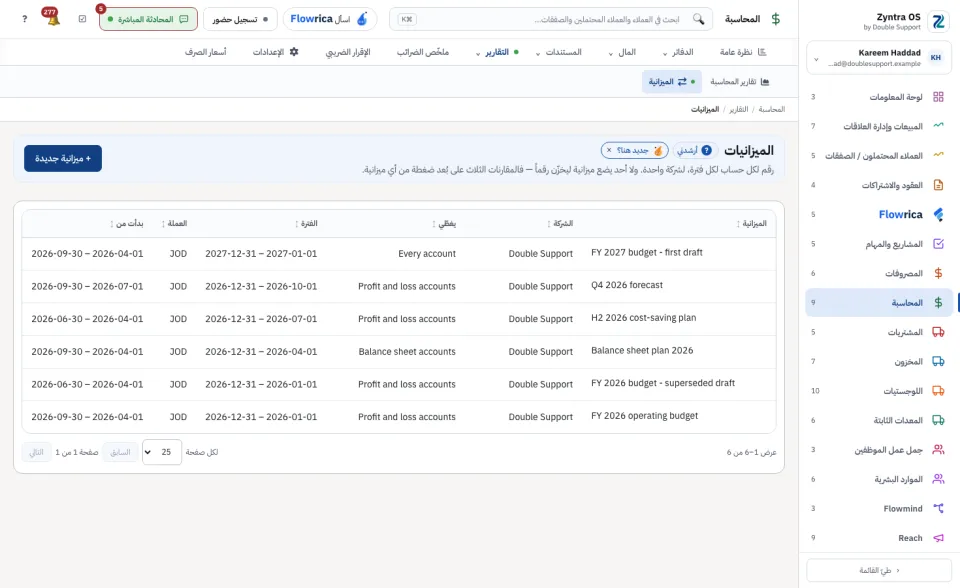960x588 pixels.
Task: Click Reports breadcrumb link
Action: [738, 109]
